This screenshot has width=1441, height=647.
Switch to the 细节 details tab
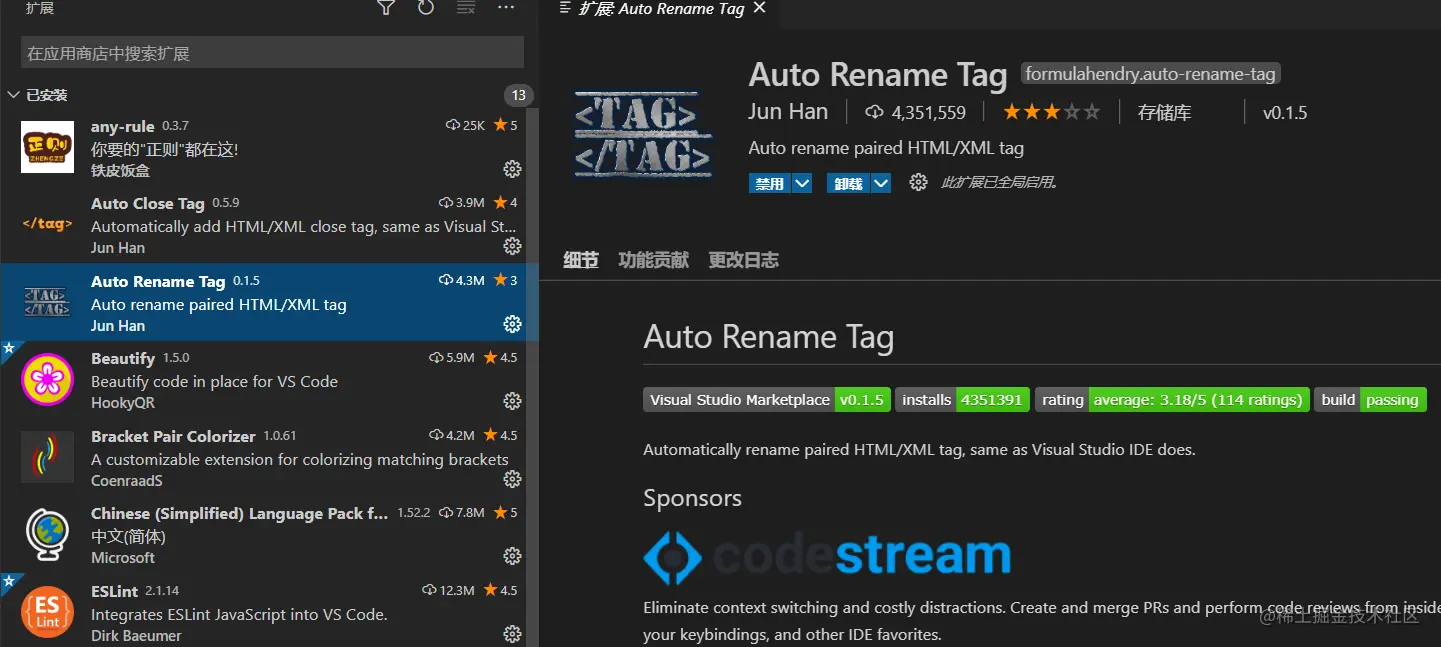click(581, 260)
